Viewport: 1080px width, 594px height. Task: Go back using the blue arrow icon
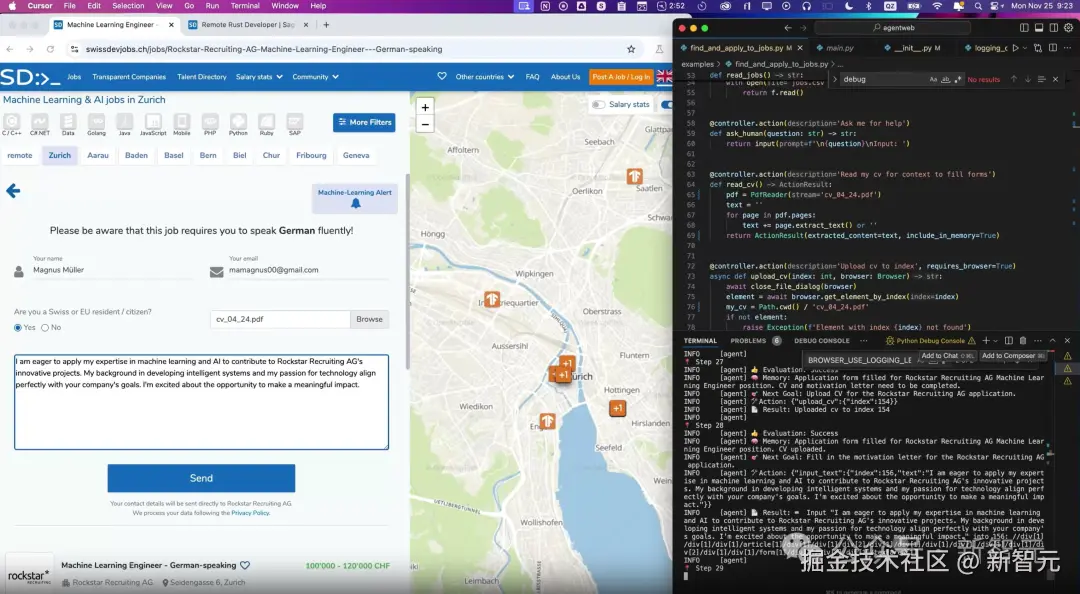pyautogui.click(x=13, y=191)
